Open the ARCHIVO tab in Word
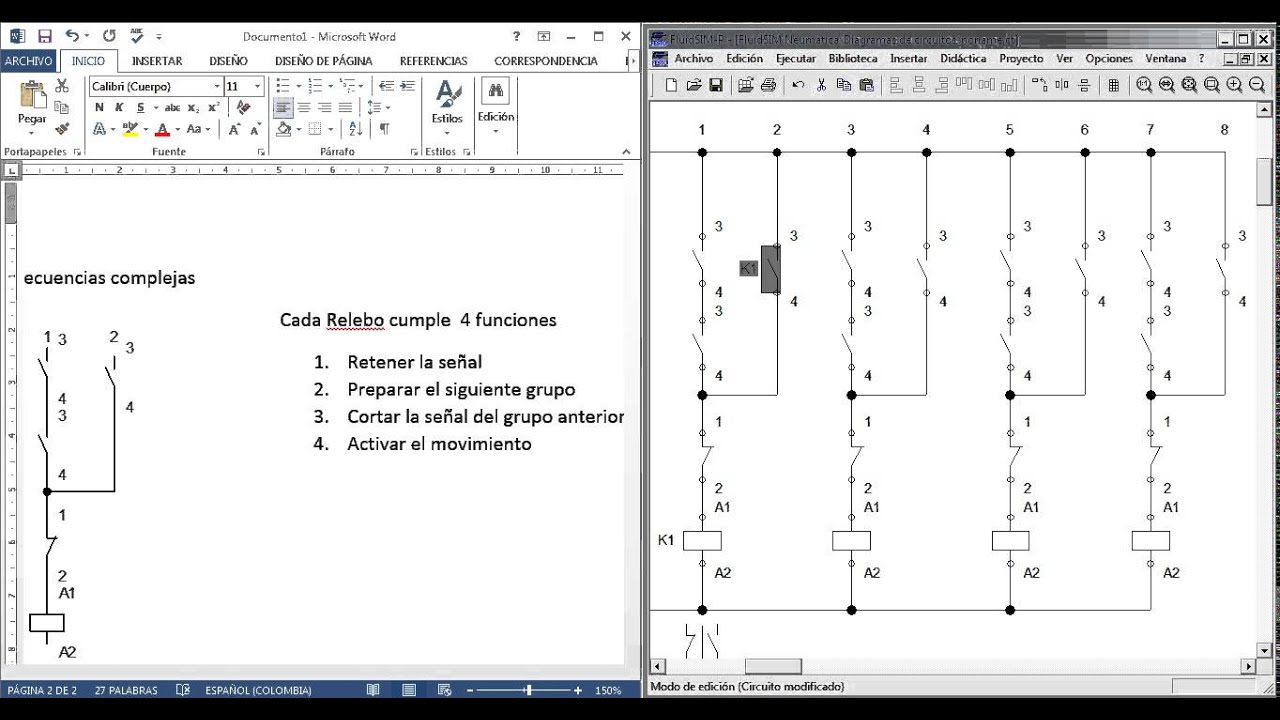The width and height of the screenshot is (1280, 720). click(x=28, y=60)
